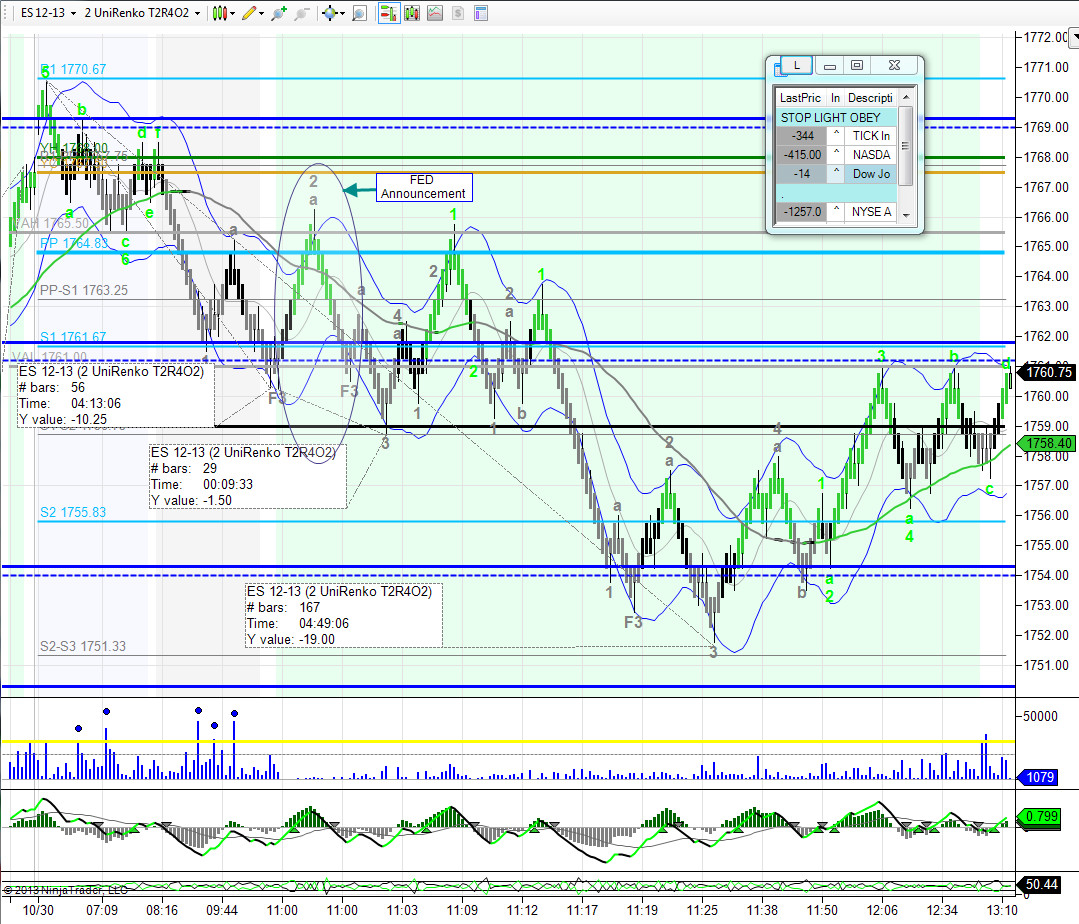1079x924 pixels.
Task: Click the quote list scroll-up arrow
Action: 906,97
